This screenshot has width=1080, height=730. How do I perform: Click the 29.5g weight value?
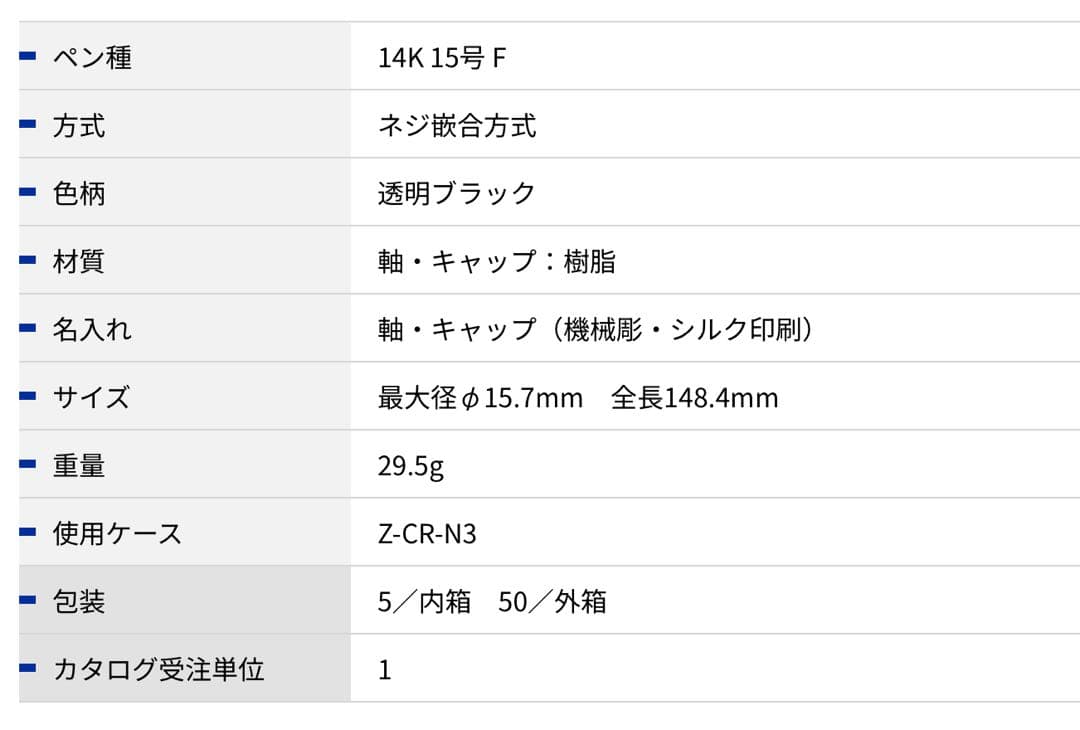(411, 466)
